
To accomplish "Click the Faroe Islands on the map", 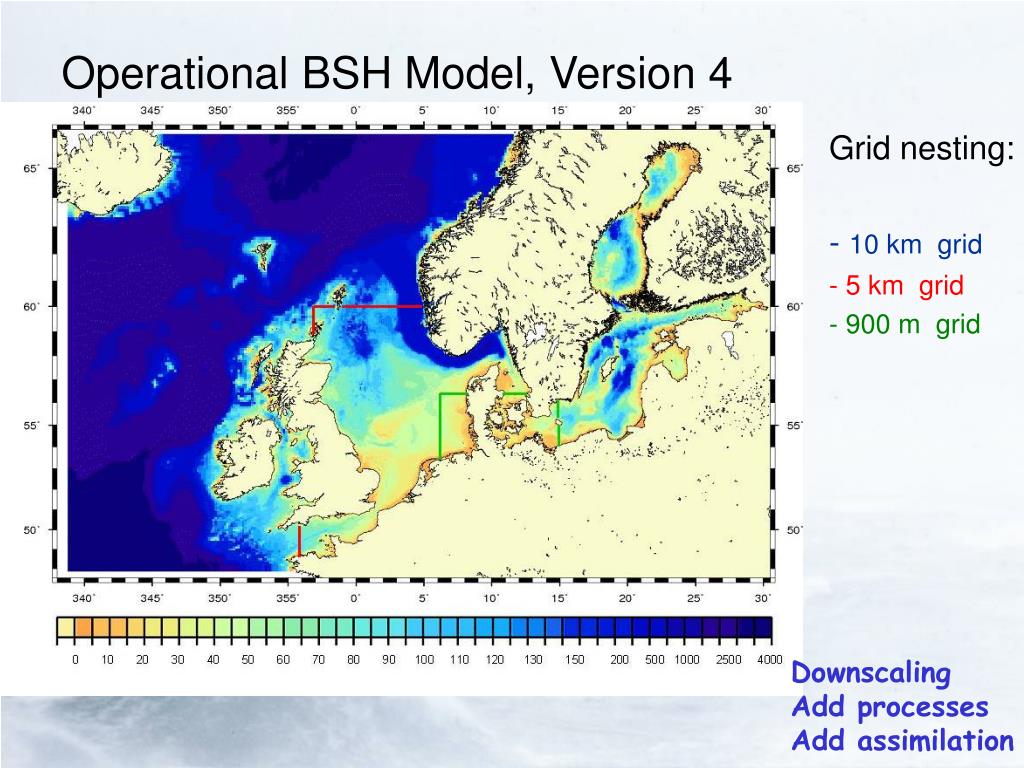I will tap(263, 255).
